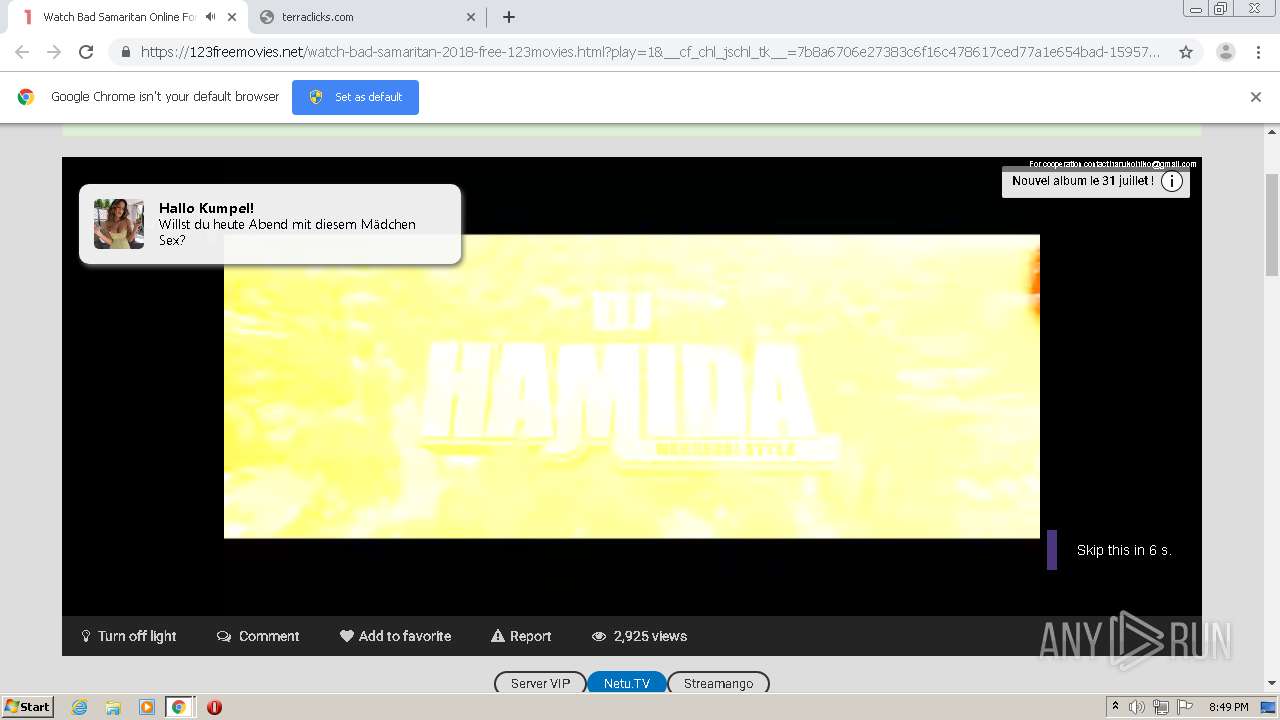
Task: Bookmark this page with the star icon
Action: (1186, 52)
